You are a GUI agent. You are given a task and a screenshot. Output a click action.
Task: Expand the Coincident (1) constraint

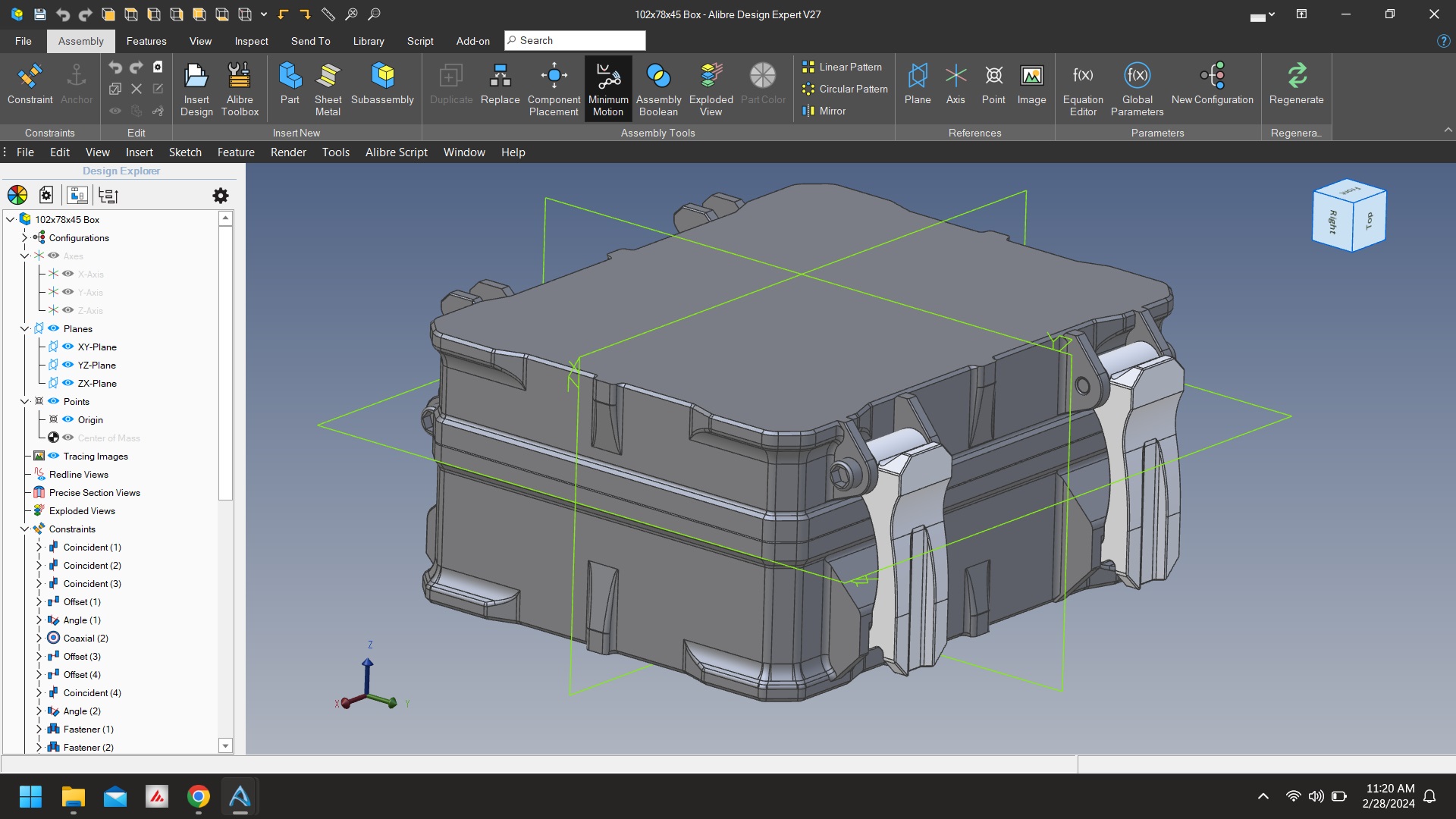coord(39,547)
